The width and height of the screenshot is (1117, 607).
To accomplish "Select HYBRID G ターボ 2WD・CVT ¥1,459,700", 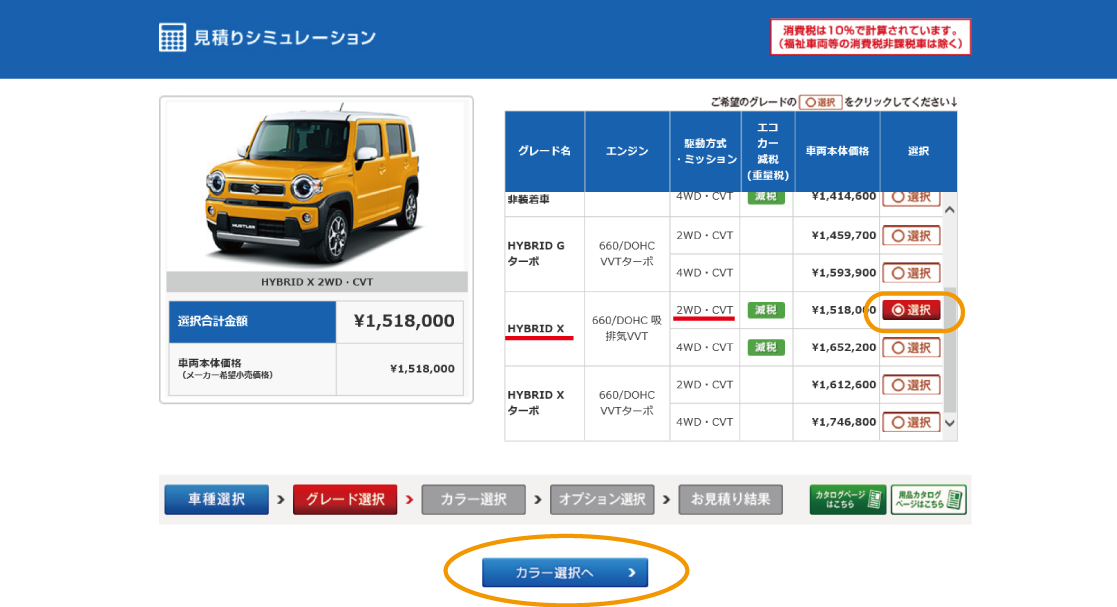I will (x=911, y=235).
